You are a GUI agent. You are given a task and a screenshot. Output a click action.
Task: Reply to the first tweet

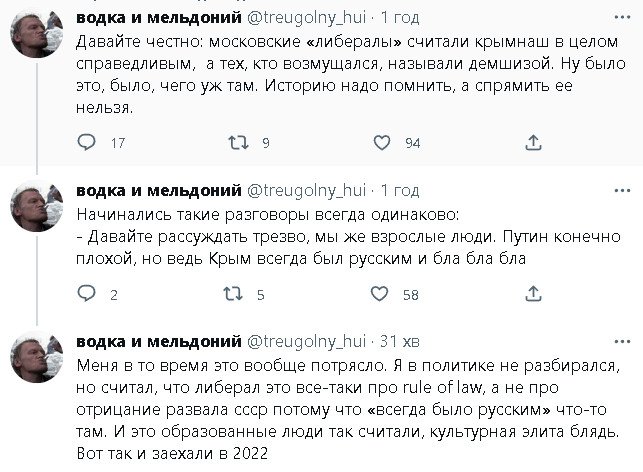(87, 143)
